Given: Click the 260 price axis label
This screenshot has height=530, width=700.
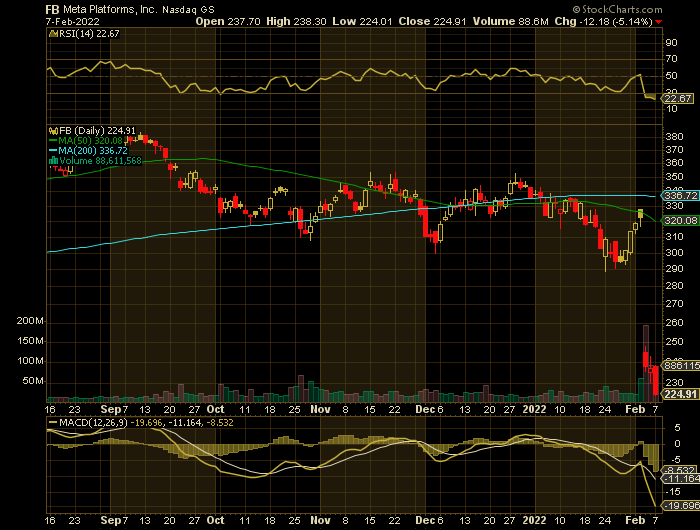Looking at the screenshot, I should coord(674,322).
